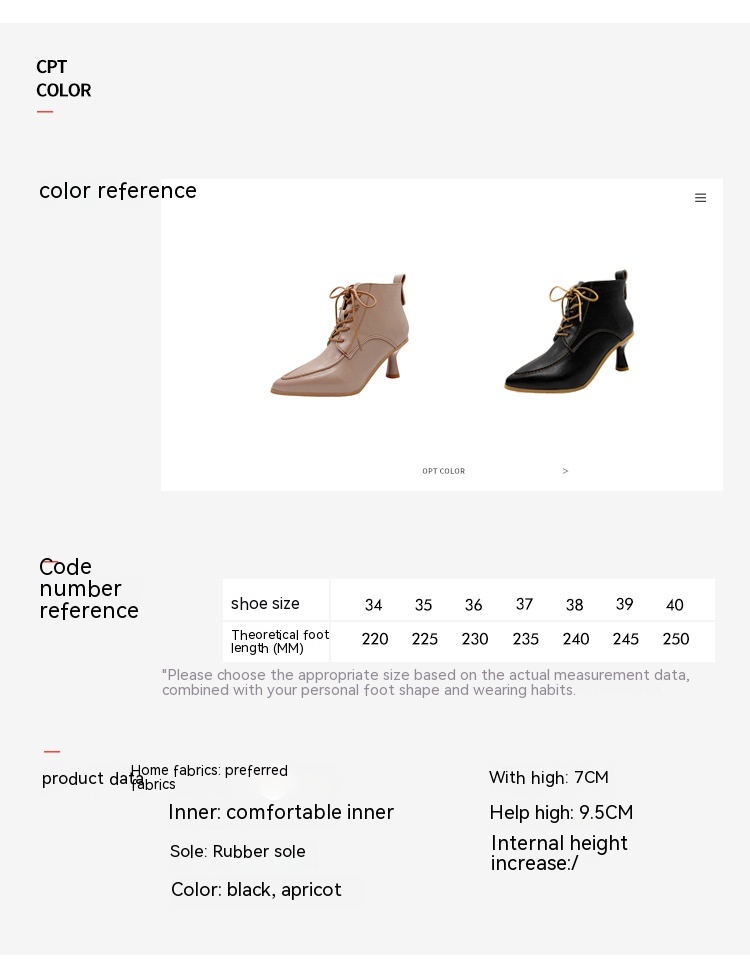
Task: Click the OPT COLOR label
Action: click(x=443, y=471)
